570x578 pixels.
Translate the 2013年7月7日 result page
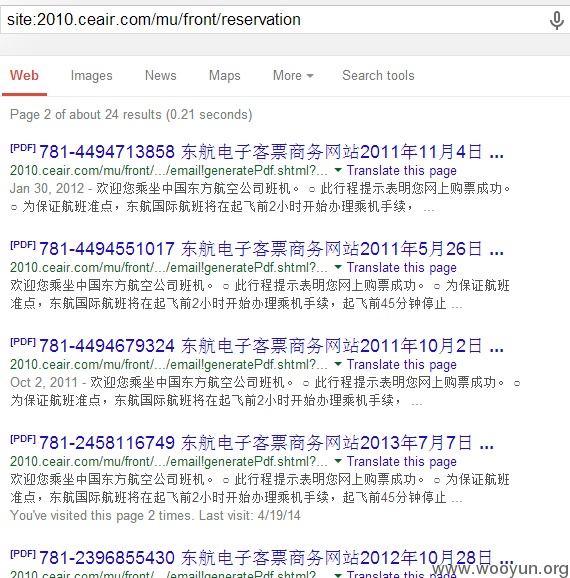coord(402,462)
